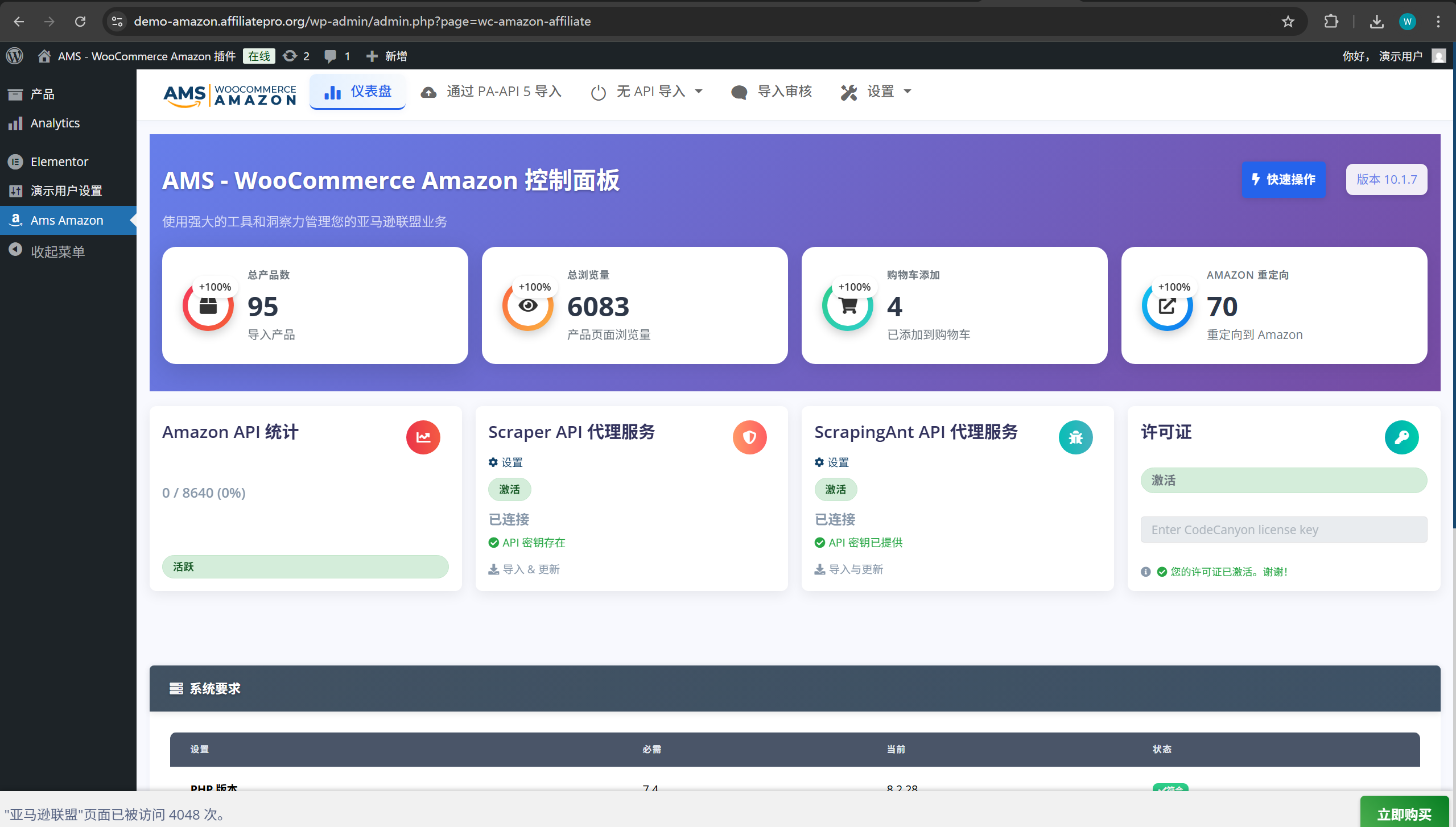Viewport: 1456px width, 827px height.
Task: Click the 您的许可证已激活。谢谢! message
Action: pyautogui.click(x=1228, y=572)
